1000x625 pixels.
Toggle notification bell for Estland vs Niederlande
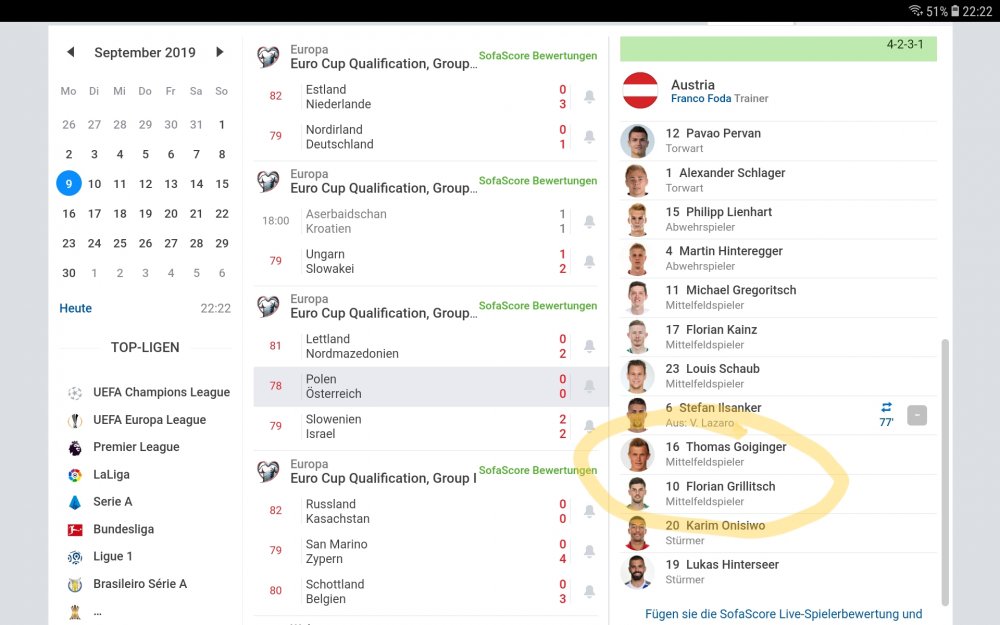pyautogui.click(x=589, y=96)
